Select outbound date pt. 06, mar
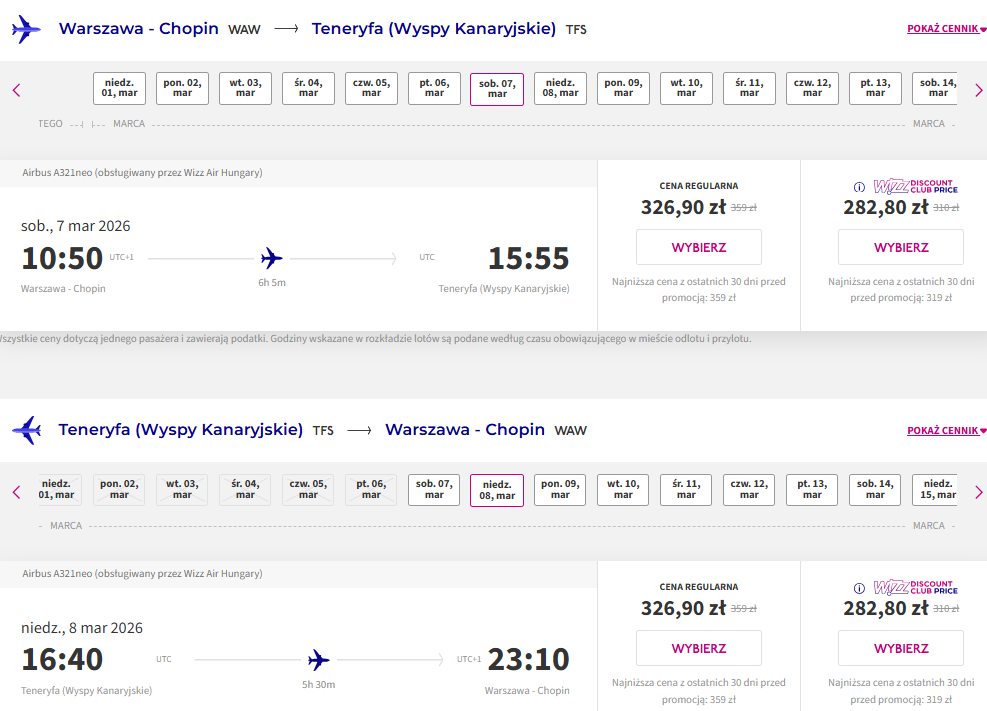Screen dimensions: 987x711 coord(434,88)
